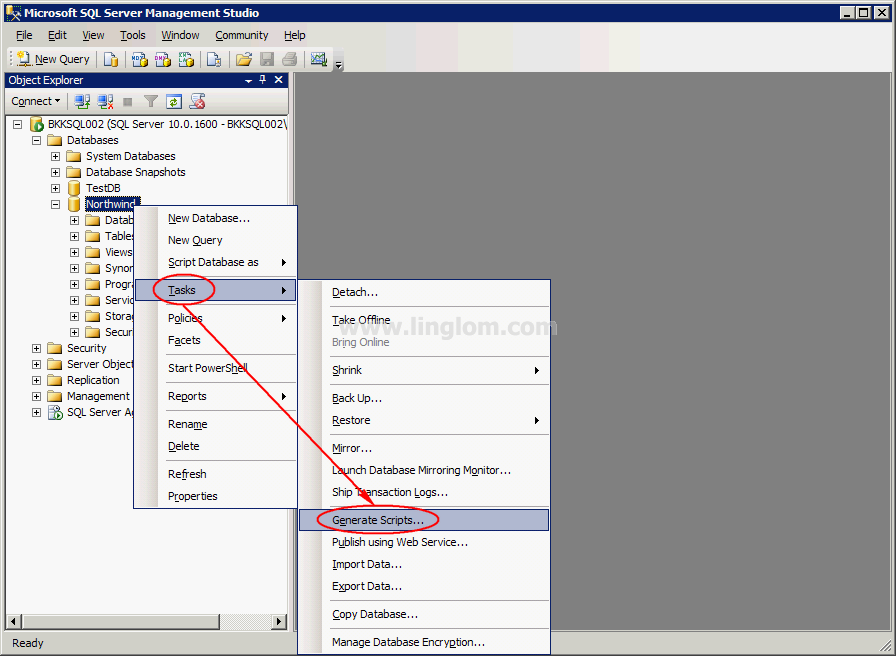Expand the Tables node under Northwind
This screenshot has height=656, width=896.
click(74, 235)
